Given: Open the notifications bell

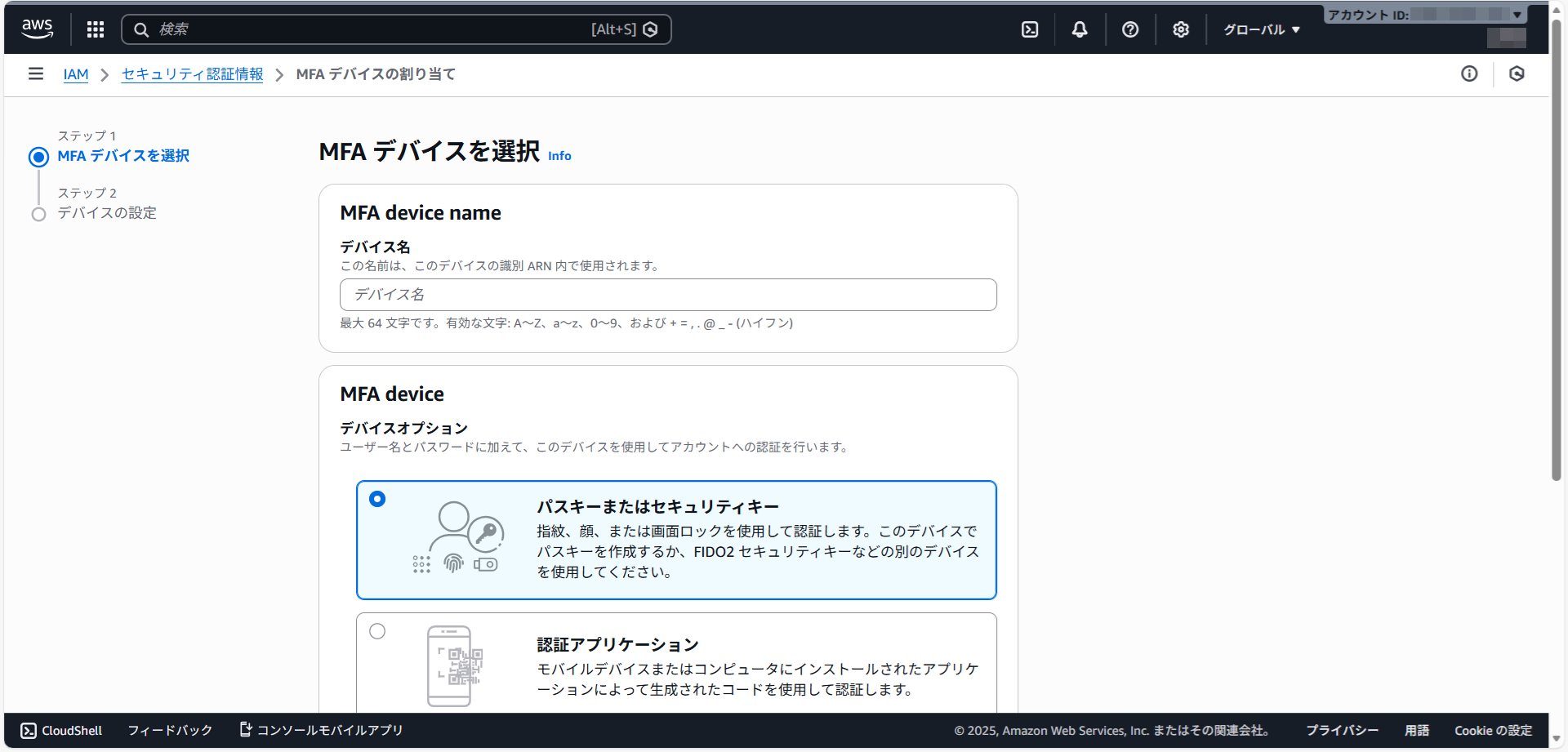Looking at the screenshot, I should coord(1080,29).
